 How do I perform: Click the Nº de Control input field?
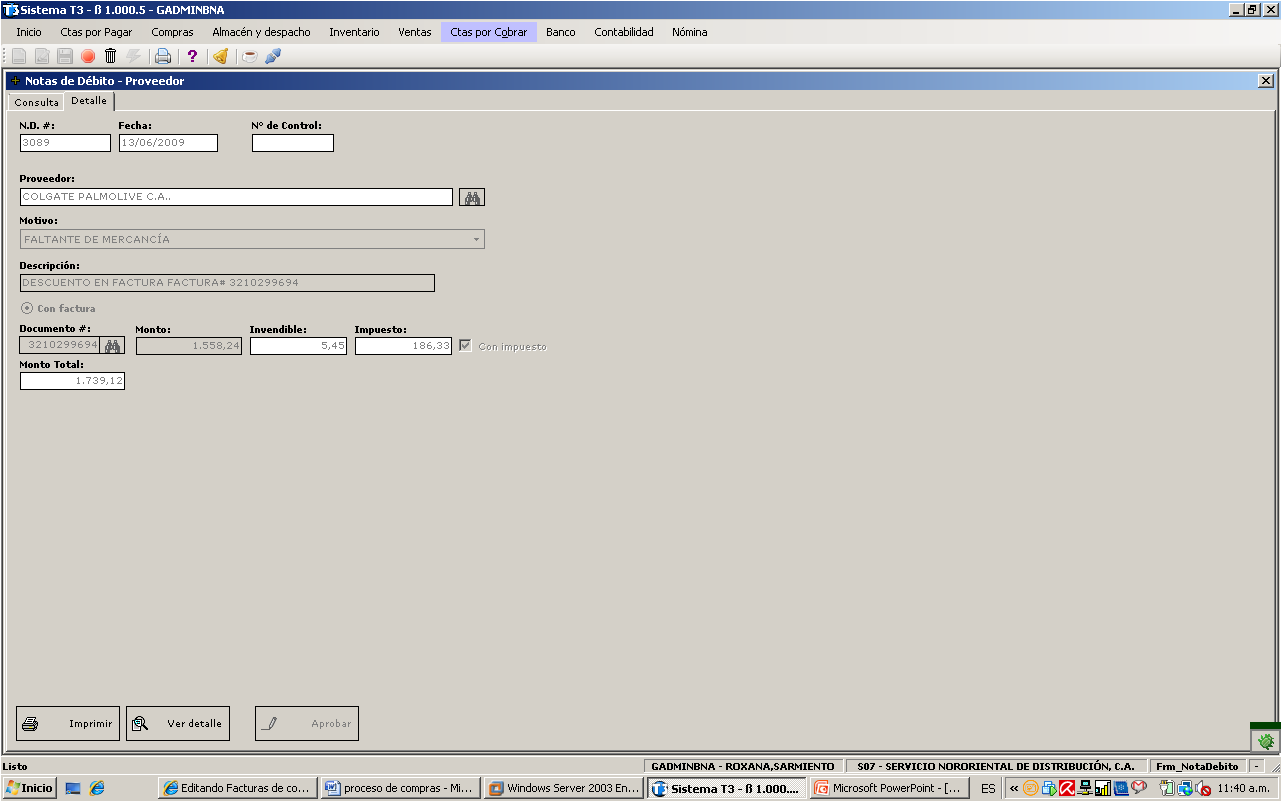(x=293, y=143)
